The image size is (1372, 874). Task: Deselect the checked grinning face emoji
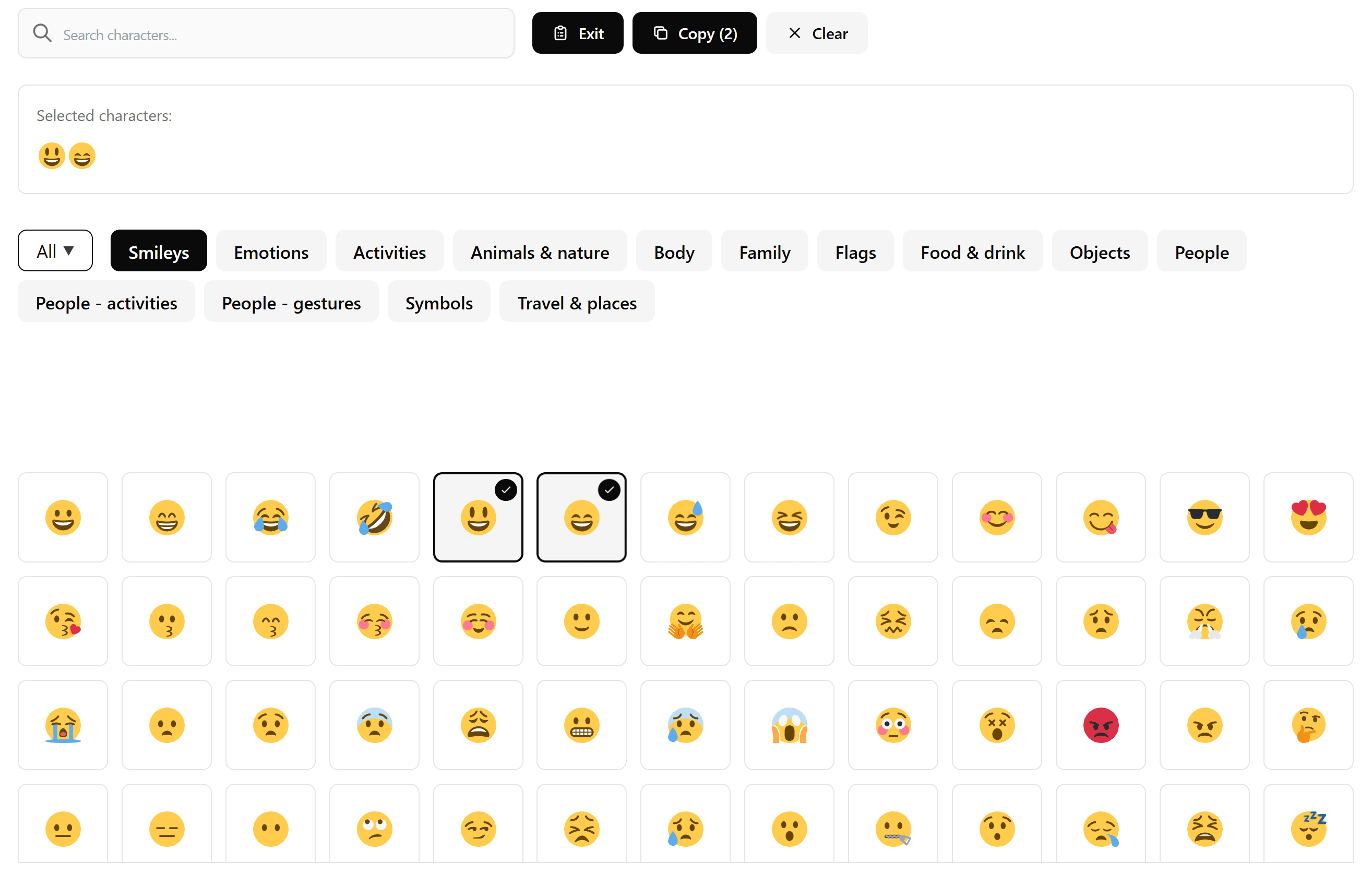click(x=478, y=517)
